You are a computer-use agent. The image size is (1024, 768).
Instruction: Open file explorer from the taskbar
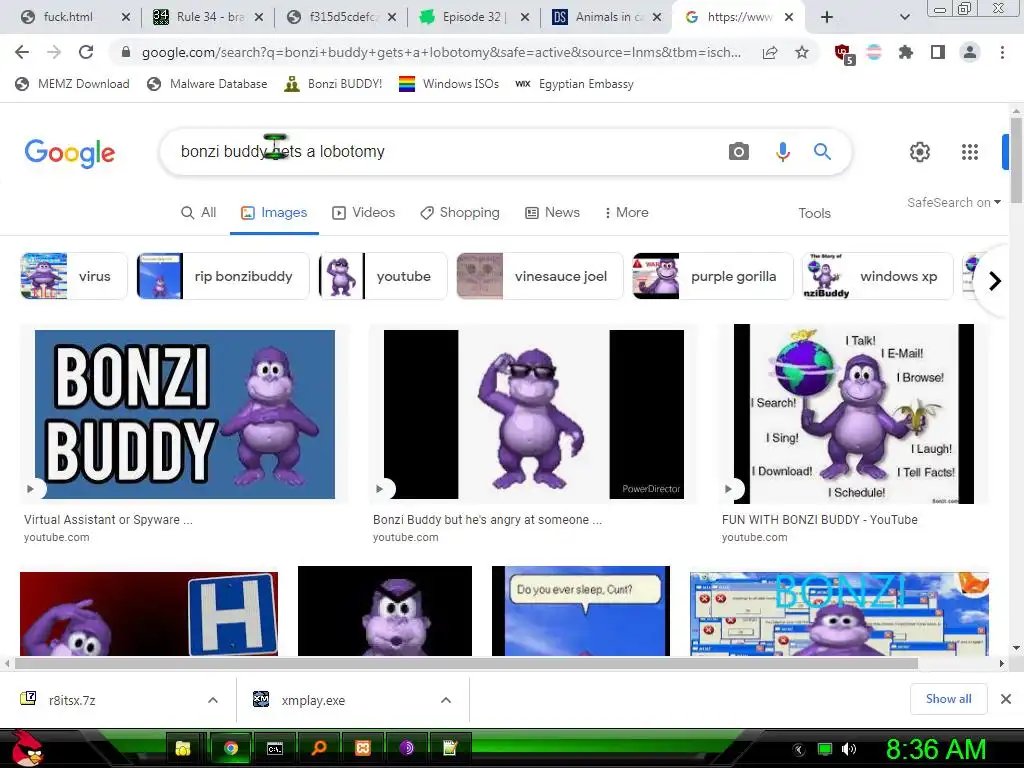point(183,748)
